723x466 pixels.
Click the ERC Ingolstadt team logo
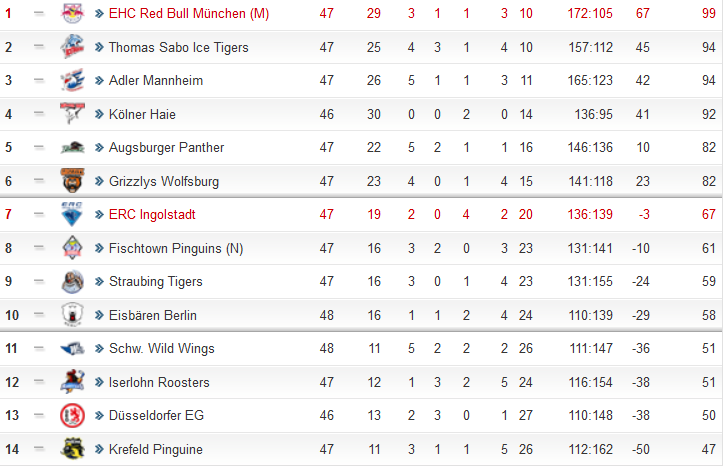click(x=72, y=214)
